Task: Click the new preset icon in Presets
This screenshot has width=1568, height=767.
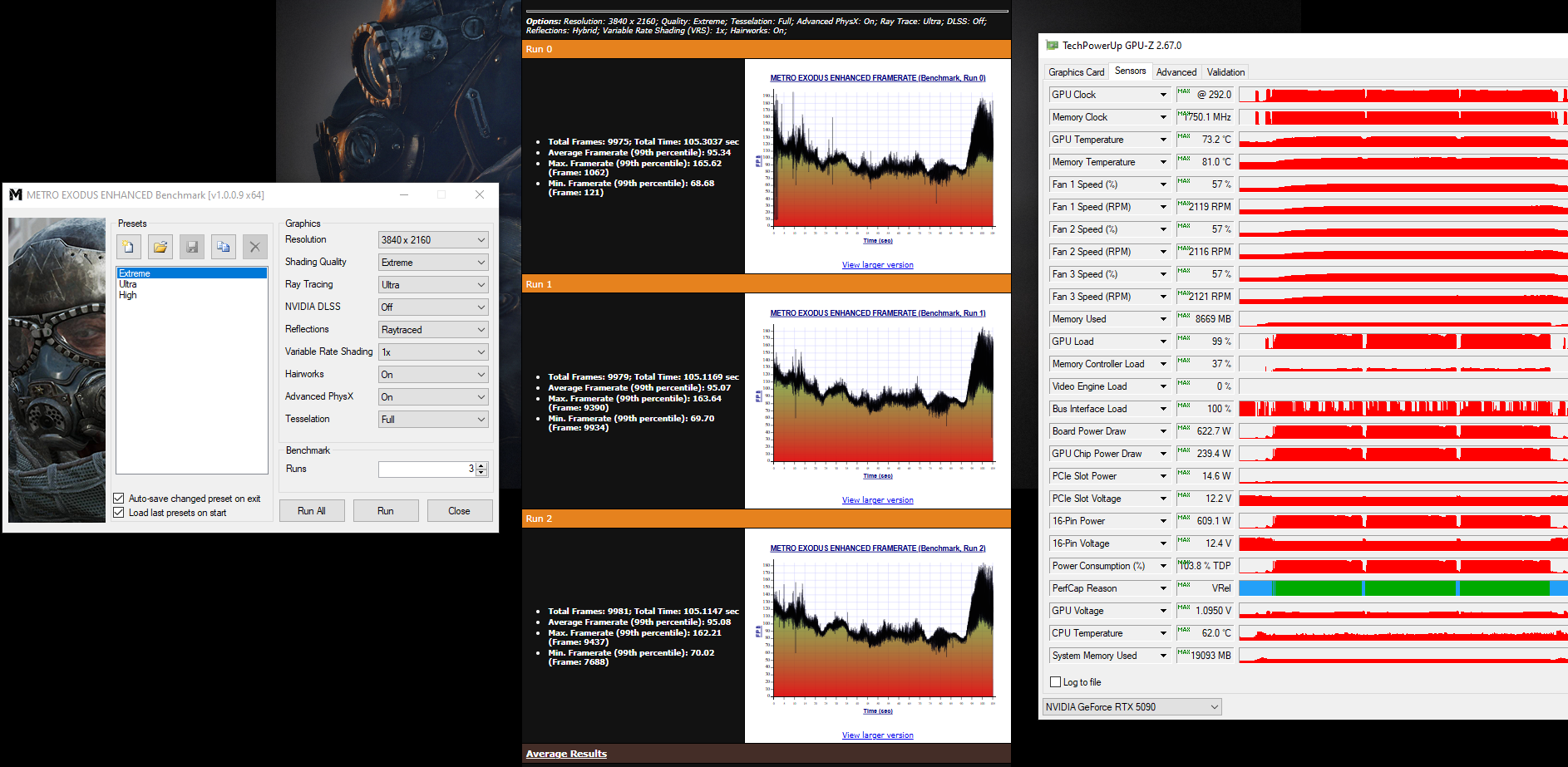Action: coord(128,247)
